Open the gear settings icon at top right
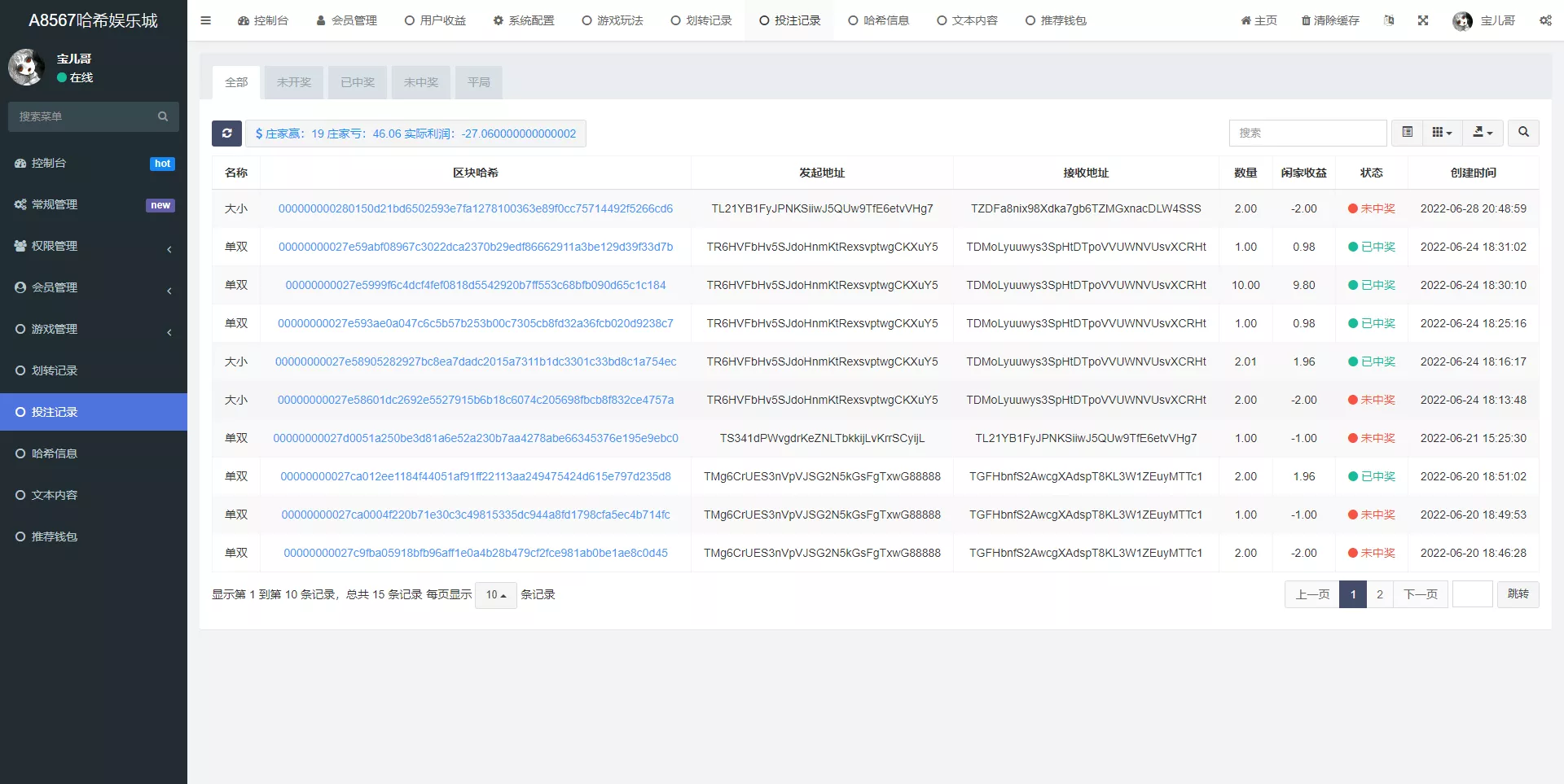1564x784 pixels. click(x=1545, y=20)
